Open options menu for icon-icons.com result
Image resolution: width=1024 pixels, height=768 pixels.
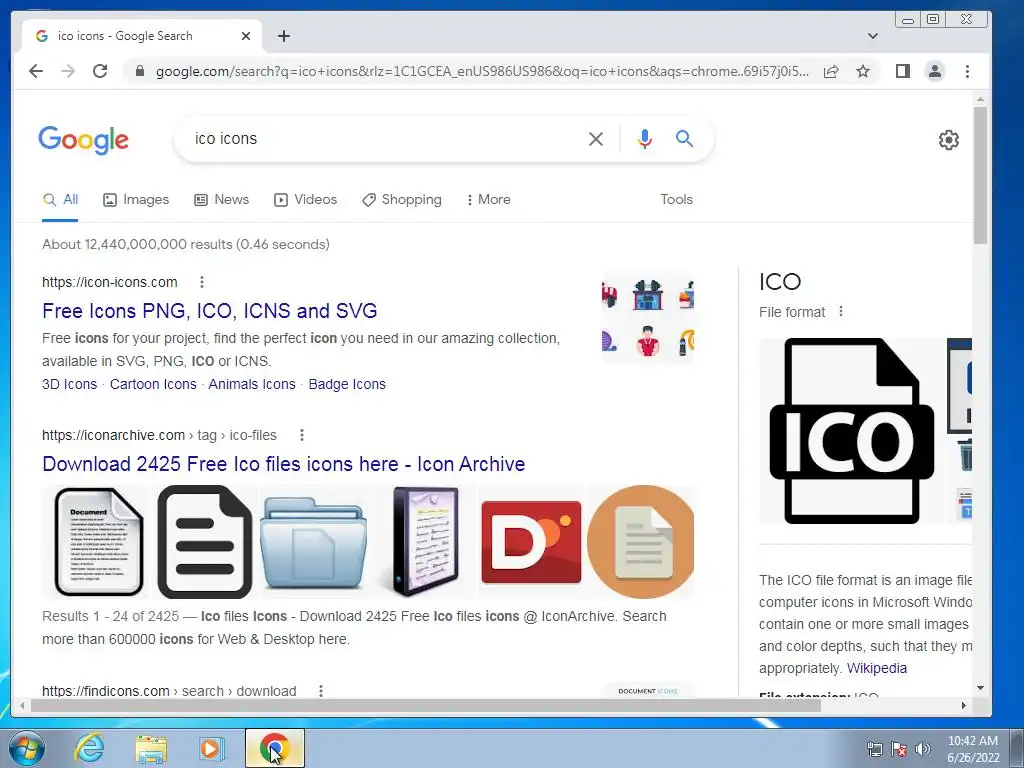click(202, 281)
